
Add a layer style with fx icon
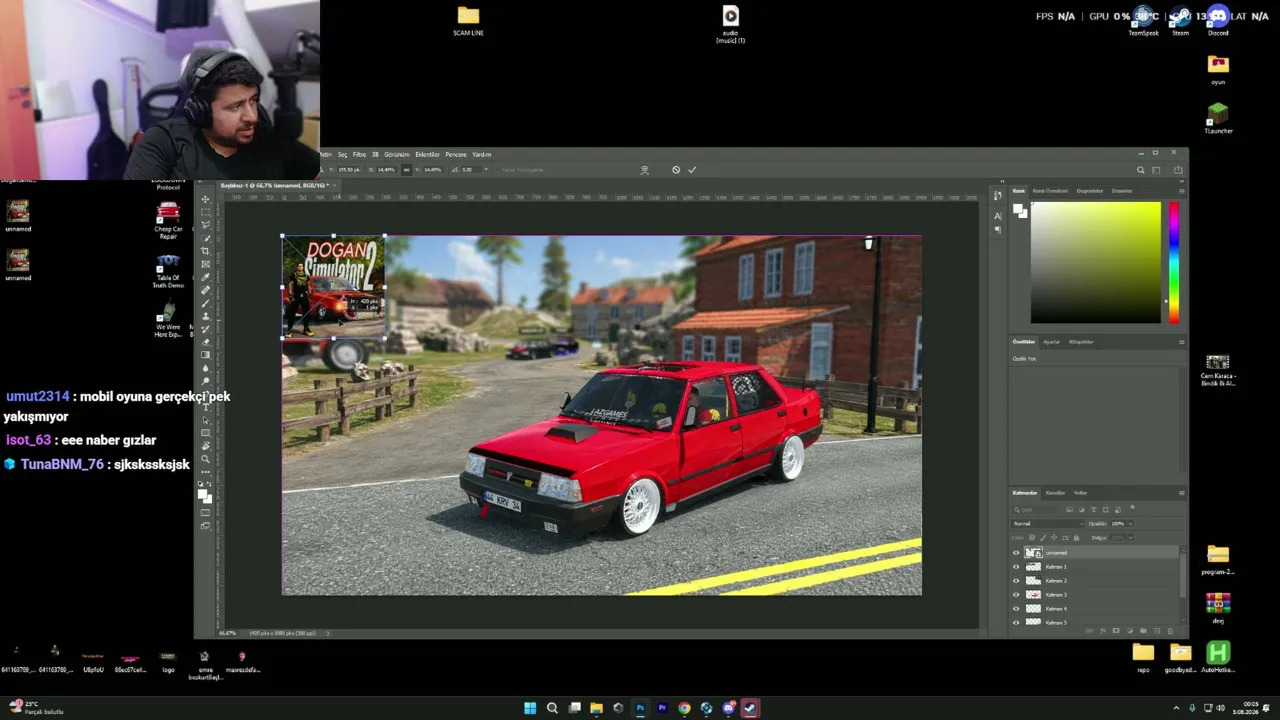point(1102,631)
